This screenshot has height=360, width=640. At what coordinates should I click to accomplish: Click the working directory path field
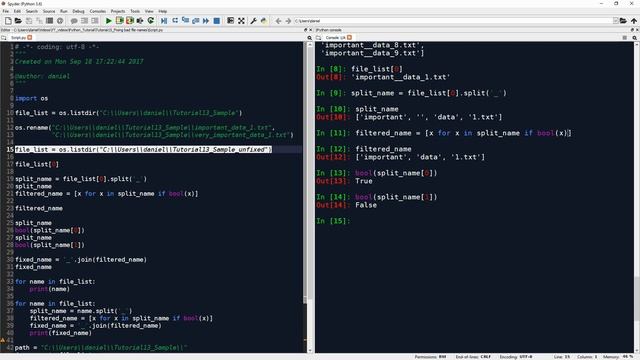click(x=453, y=20)
